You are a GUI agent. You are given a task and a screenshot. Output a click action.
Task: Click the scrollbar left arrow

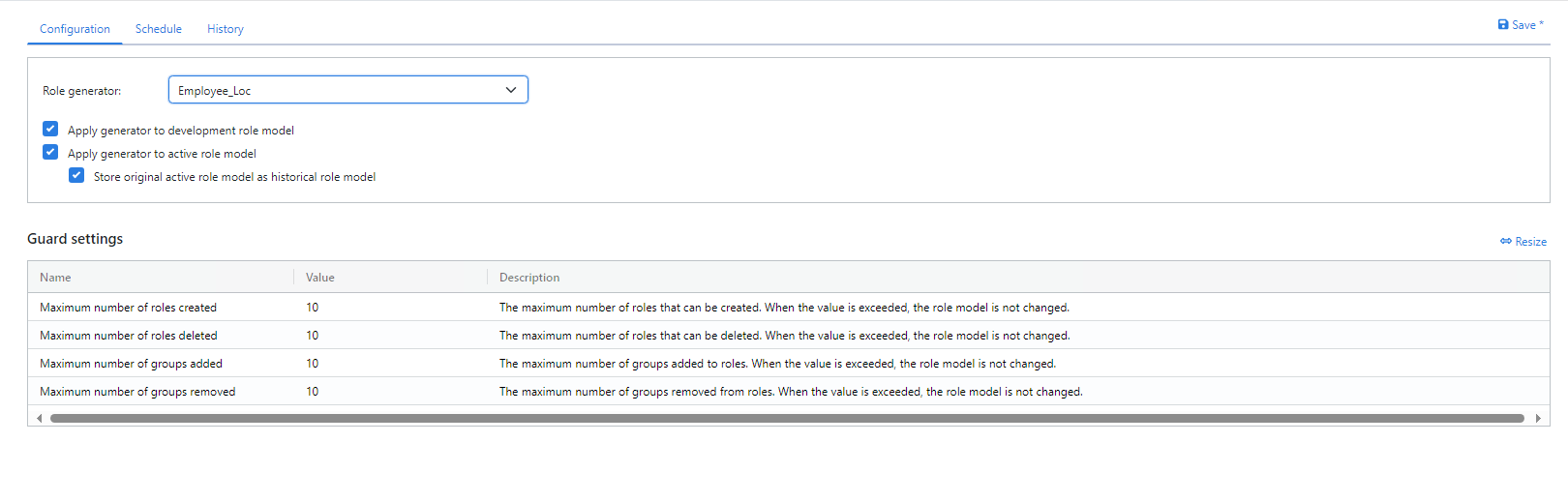[x=39, y=419]
